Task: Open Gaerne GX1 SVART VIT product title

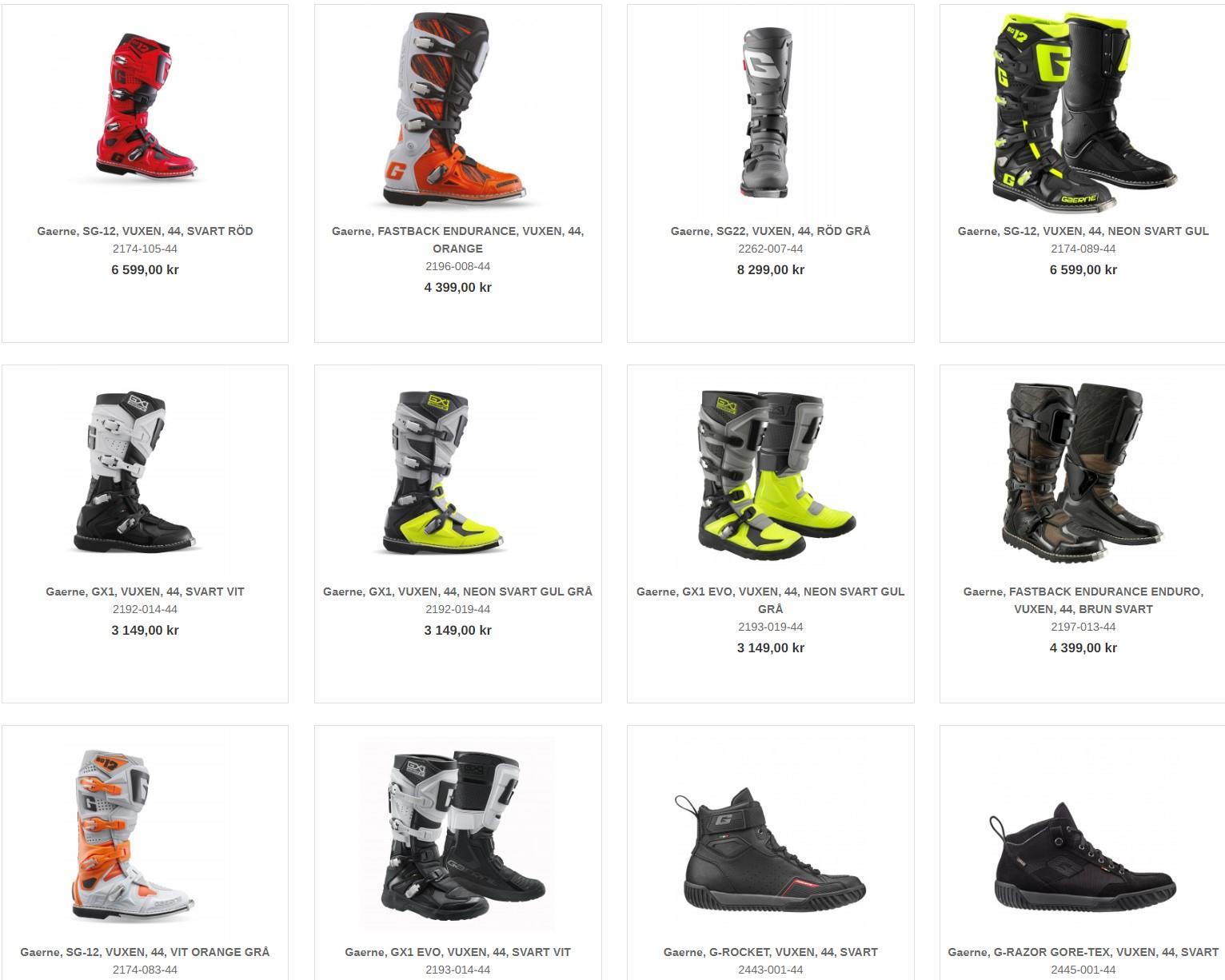Action: [x=145, y=592]
